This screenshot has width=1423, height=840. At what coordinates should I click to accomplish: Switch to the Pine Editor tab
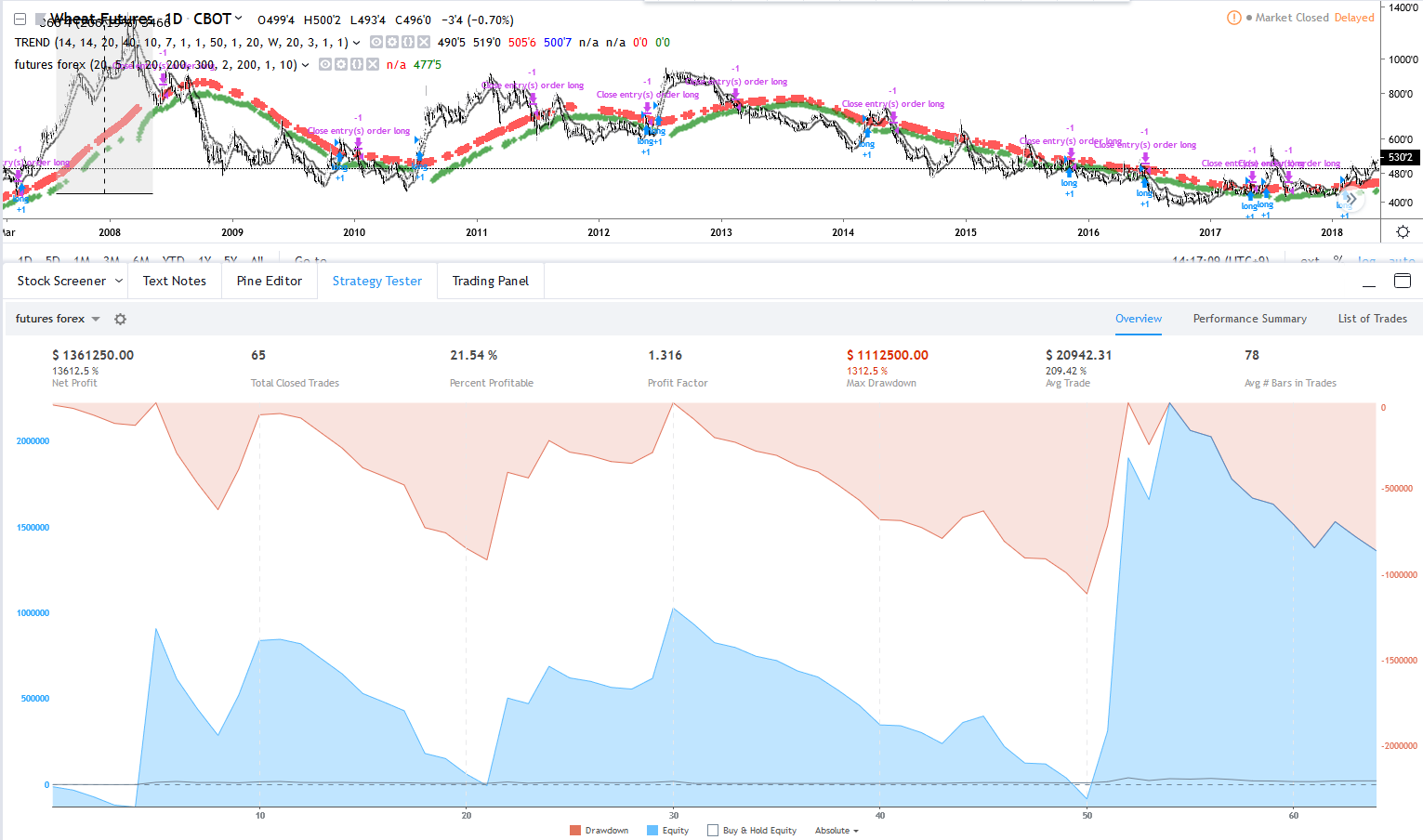click(x=270, y=281)
